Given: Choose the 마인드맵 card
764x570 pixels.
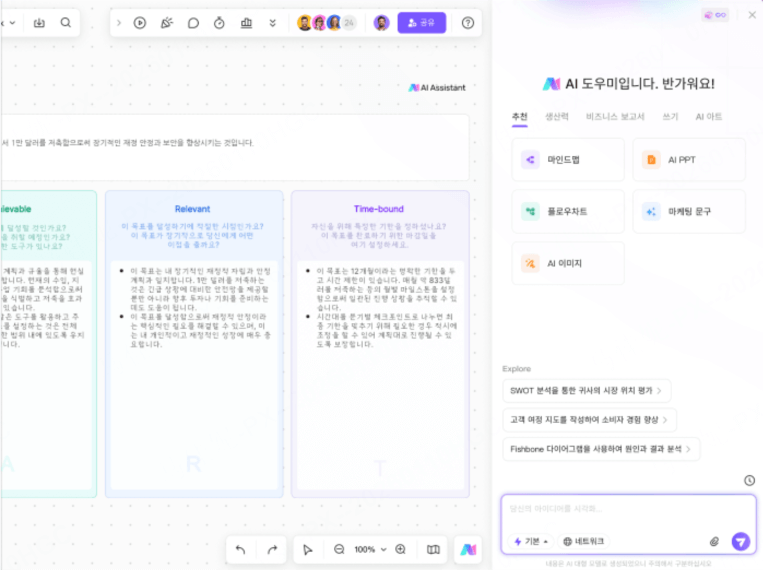Looking at the screenshot, I should (568, 159).
